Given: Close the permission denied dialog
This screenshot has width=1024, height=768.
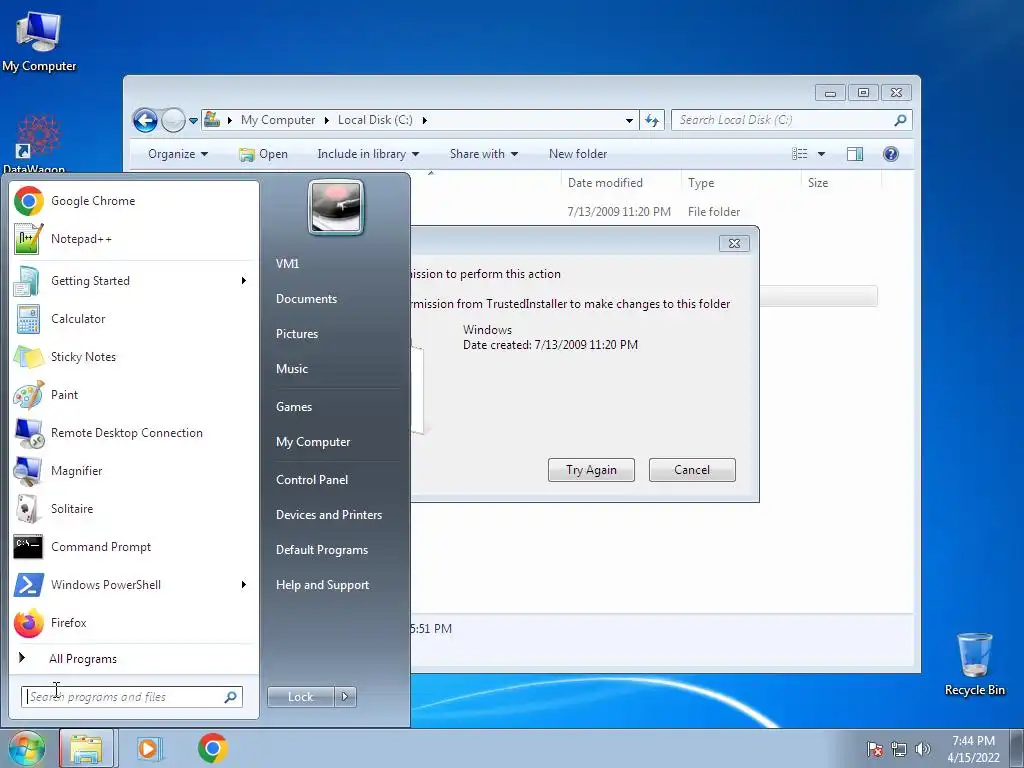Looking at the screenshot, I should click(734, 244).
